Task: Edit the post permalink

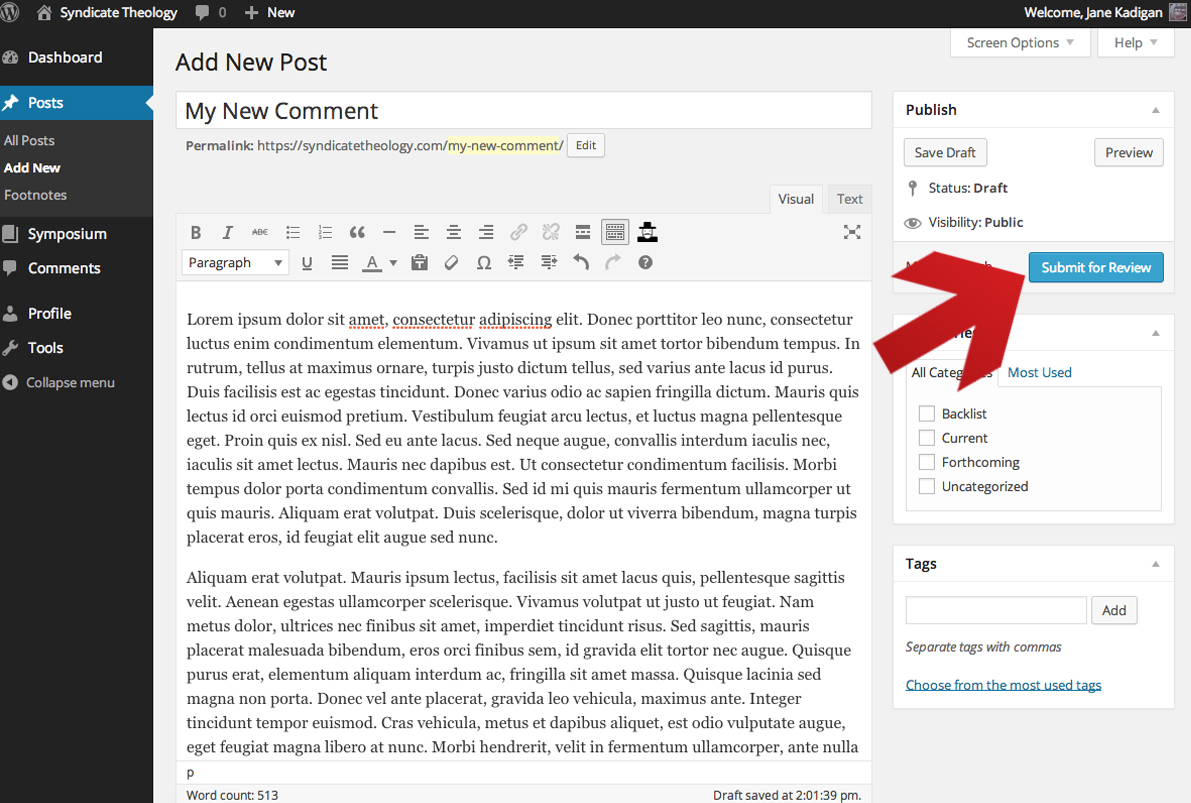Action: pyautogui.click(x=586, y=146)
